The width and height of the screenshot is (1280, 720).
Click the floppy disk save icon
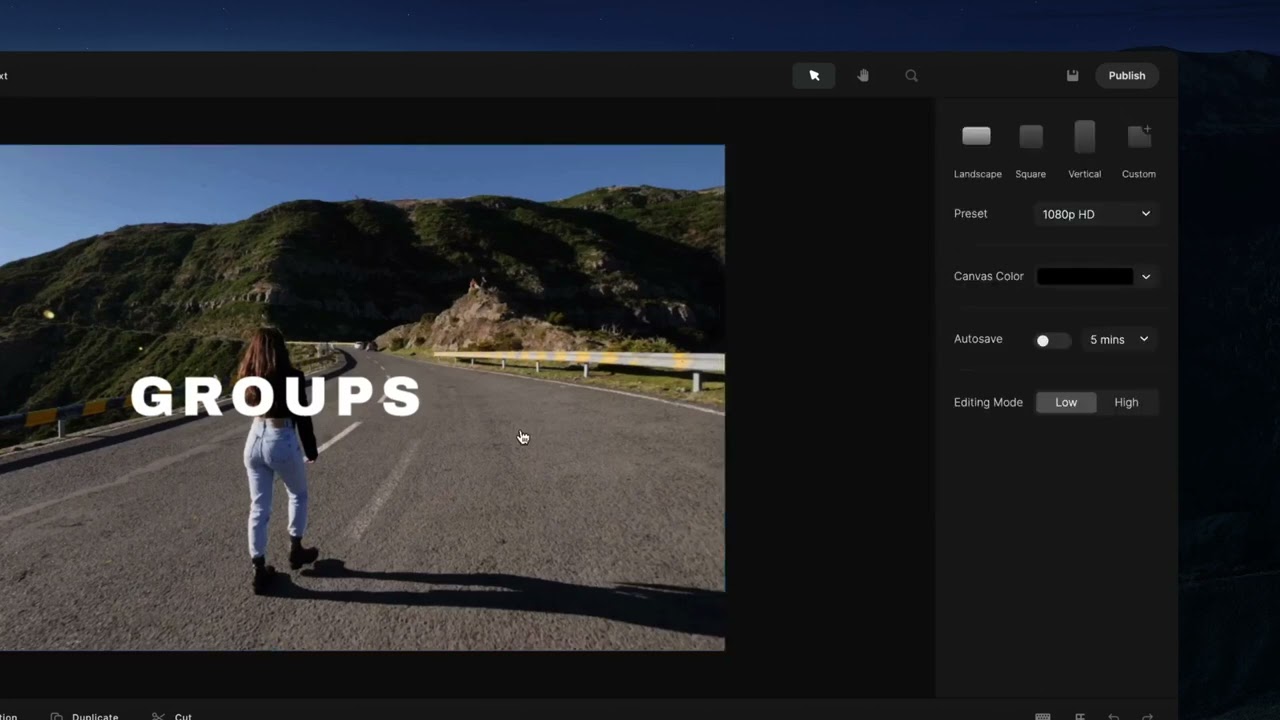[1072, 76]
